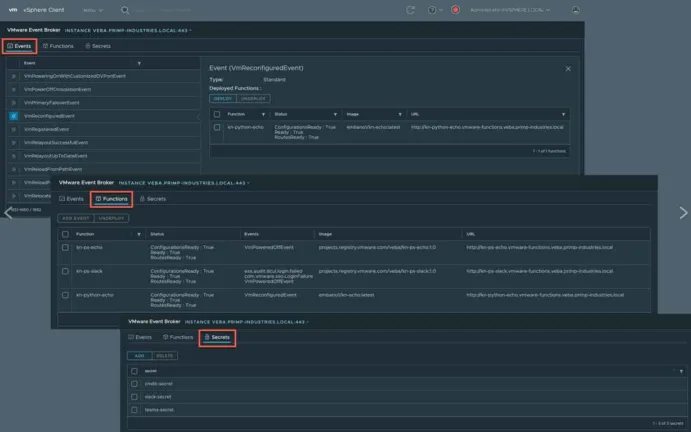Switch to Secrets tab in Functions panel

coord(153,199)
